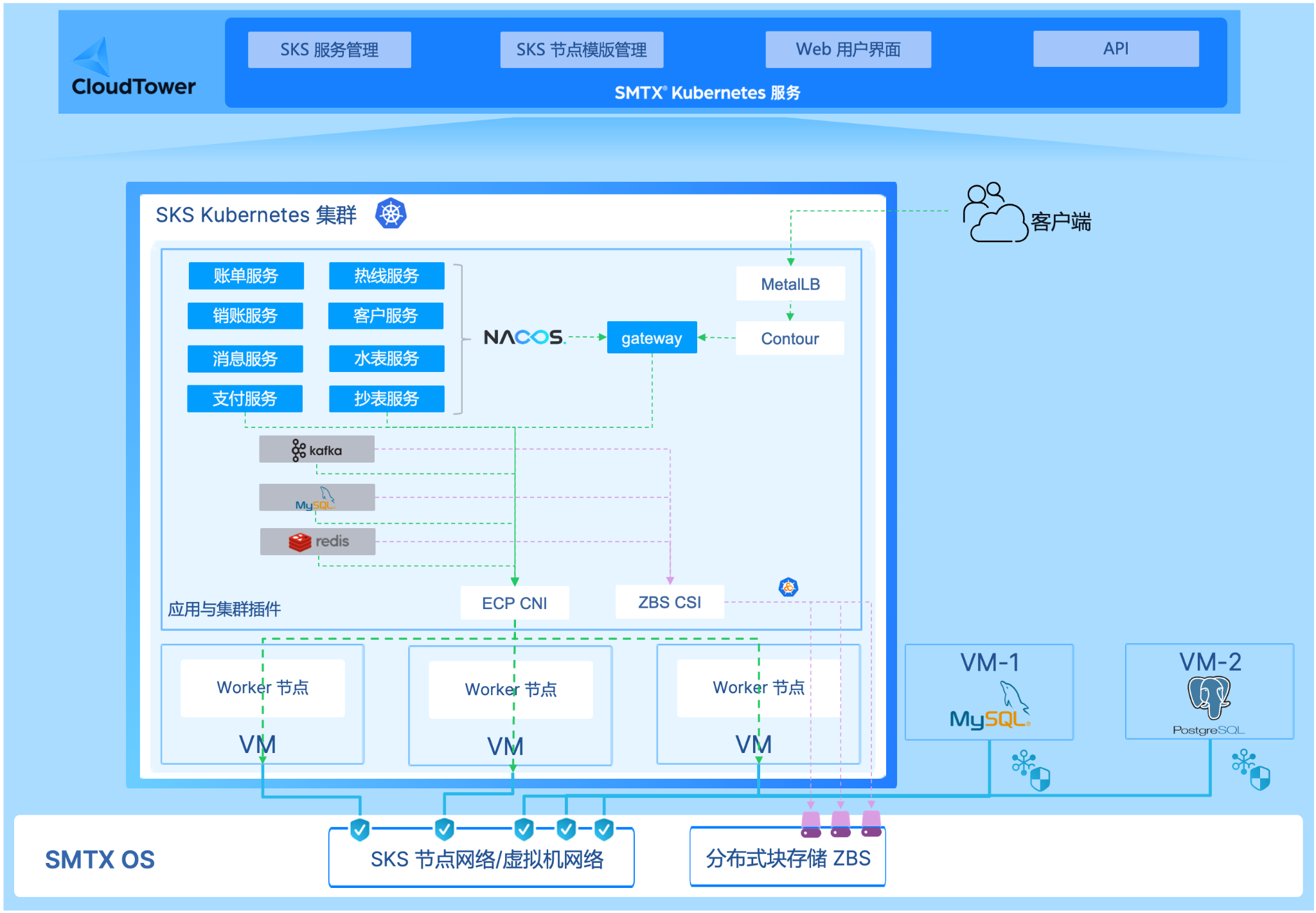Click the Kubernetes wheel icon beside cluster title
Viewport: 1316px width, 913px height.
pos(391,213)
